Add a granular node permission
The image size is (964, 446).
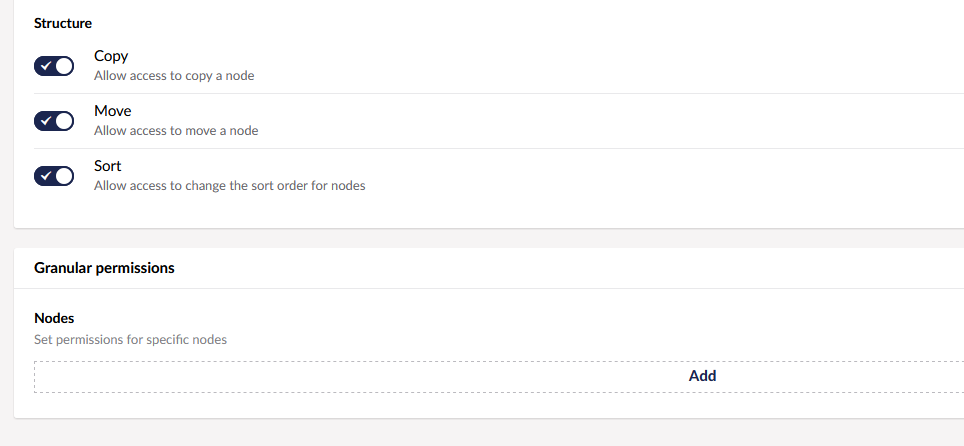click(x=702, y=376)
